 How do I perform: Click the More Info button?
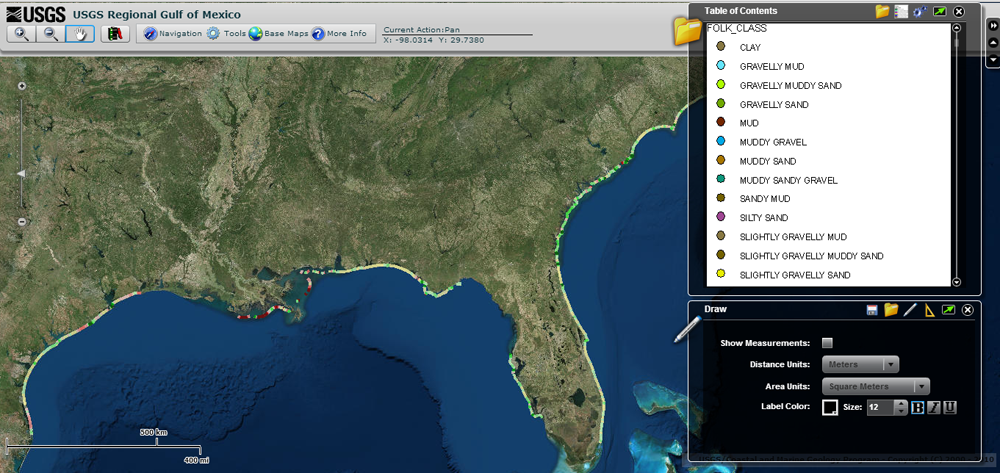coord(340,34)
